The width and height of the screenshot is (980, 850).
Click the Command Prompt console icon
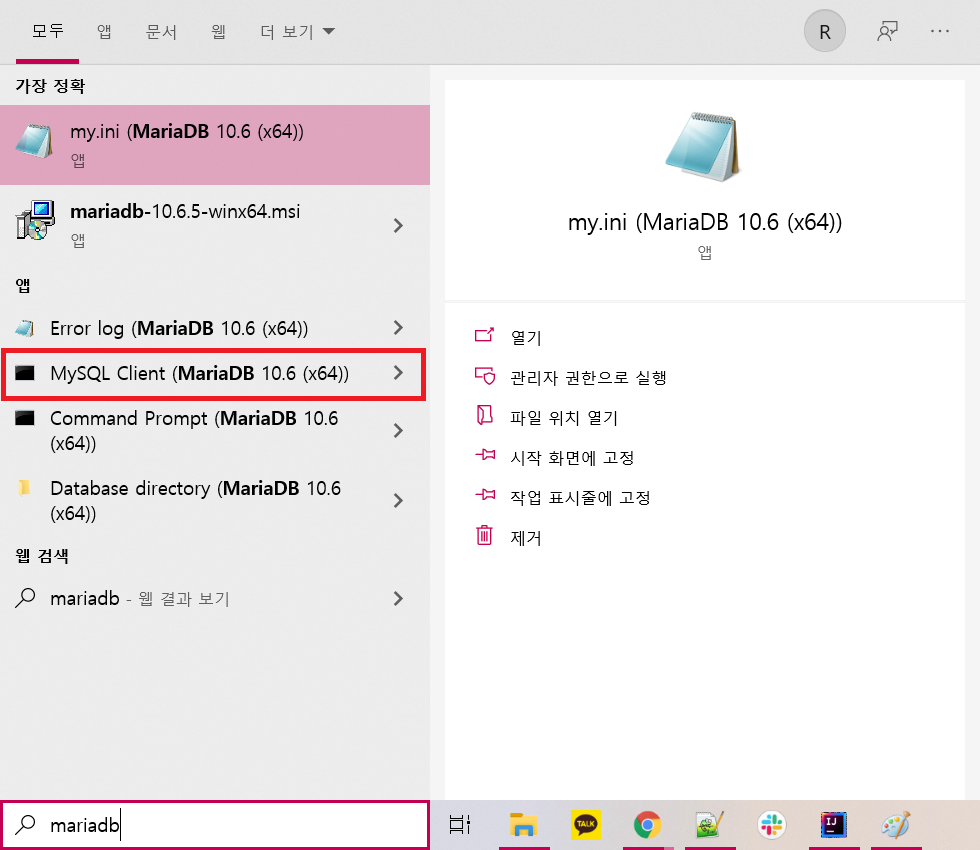[x=24, y=418]
